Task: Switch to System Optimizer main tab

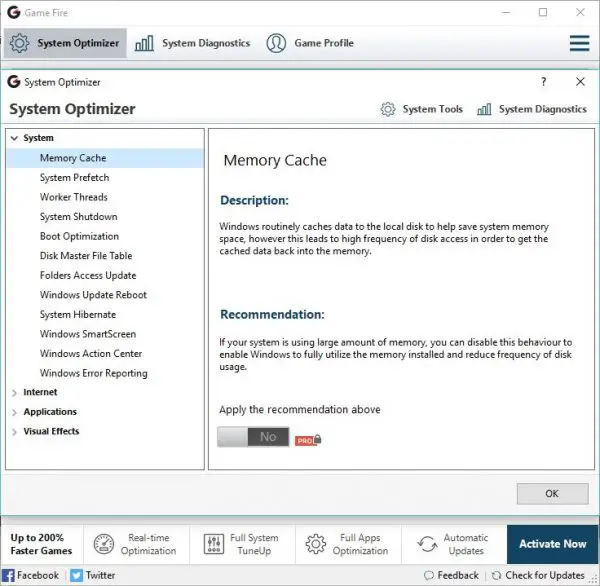Action: click(65, 43)
